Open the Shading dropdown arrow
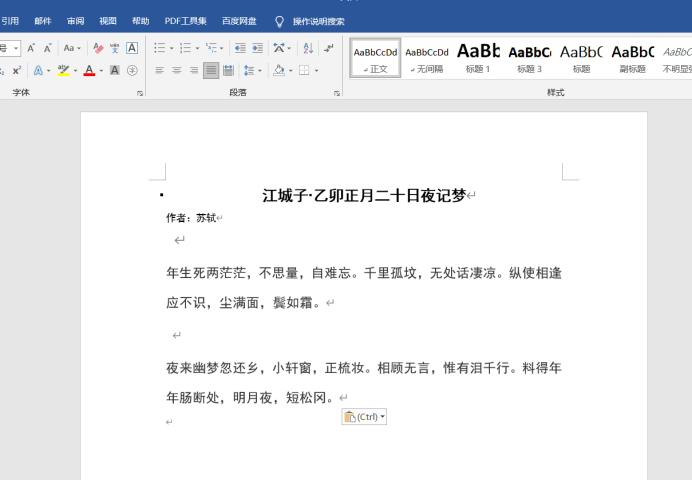Image resolution: width=692 pixels, height=480 pixels. (x=290, y=71)
